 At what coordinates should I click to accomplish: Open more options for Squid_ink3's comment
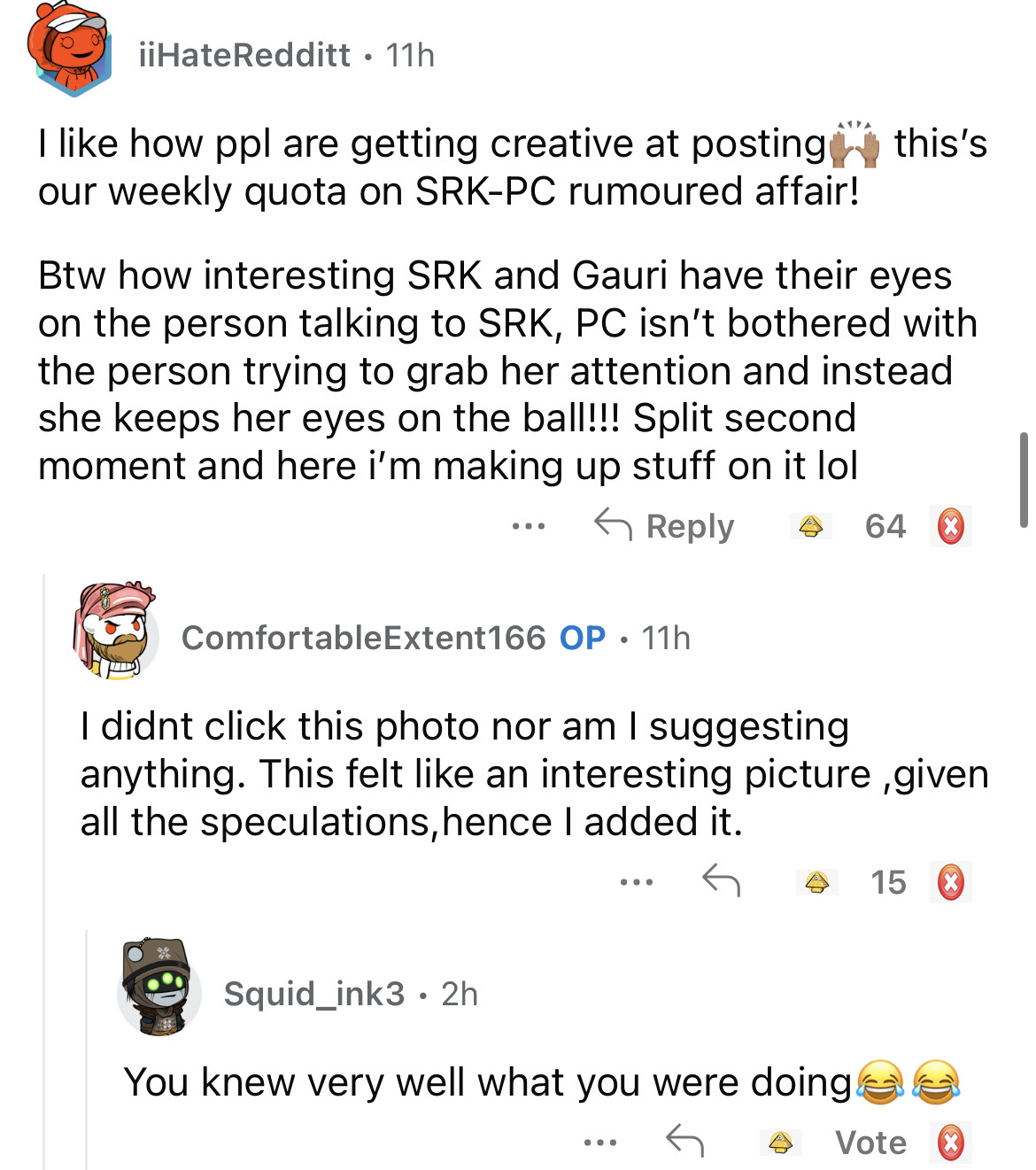(x=600, y=1143)
